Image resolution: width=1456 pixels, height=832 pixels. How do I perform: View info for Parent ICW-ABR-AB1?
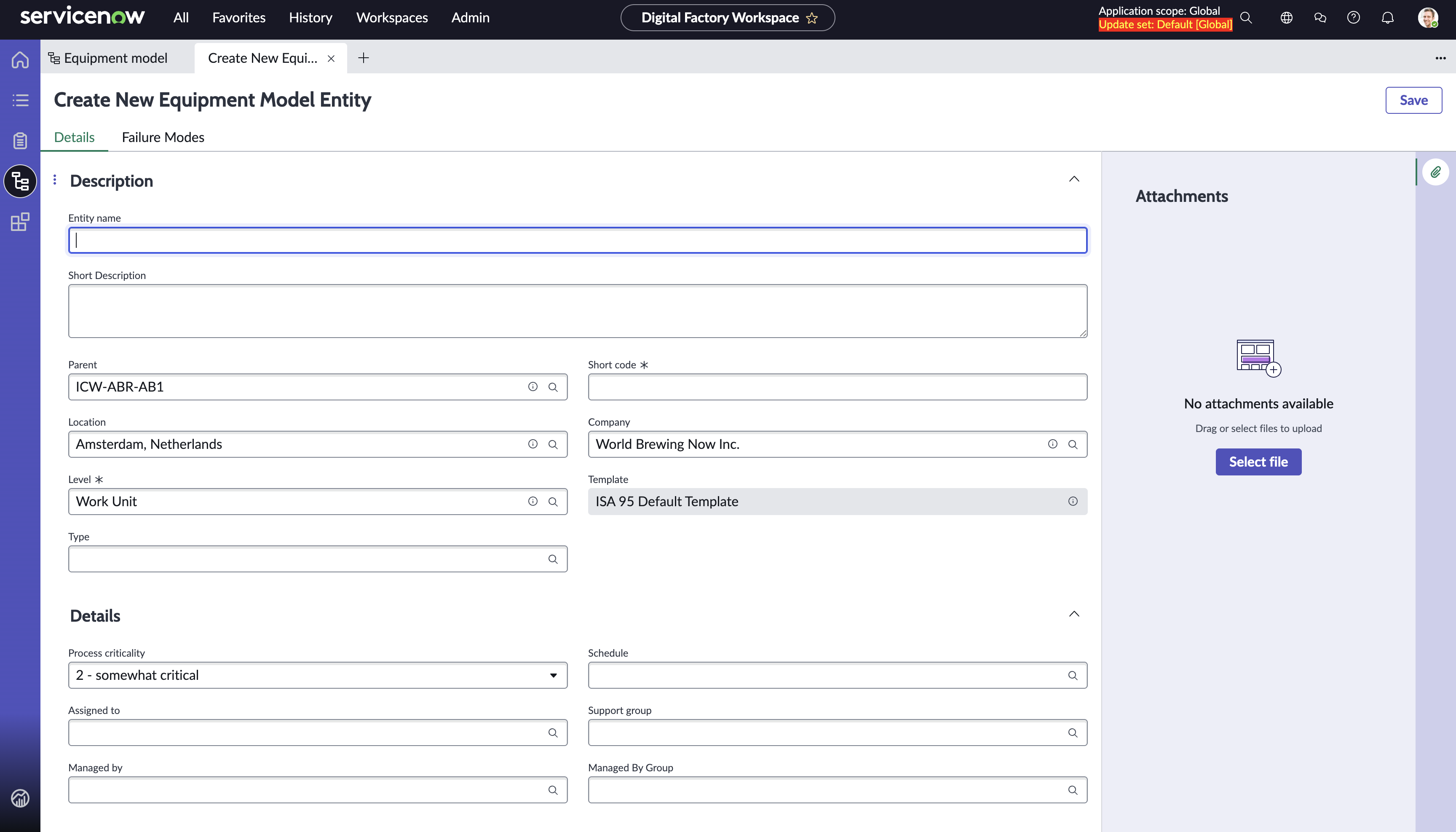point(533,387)
